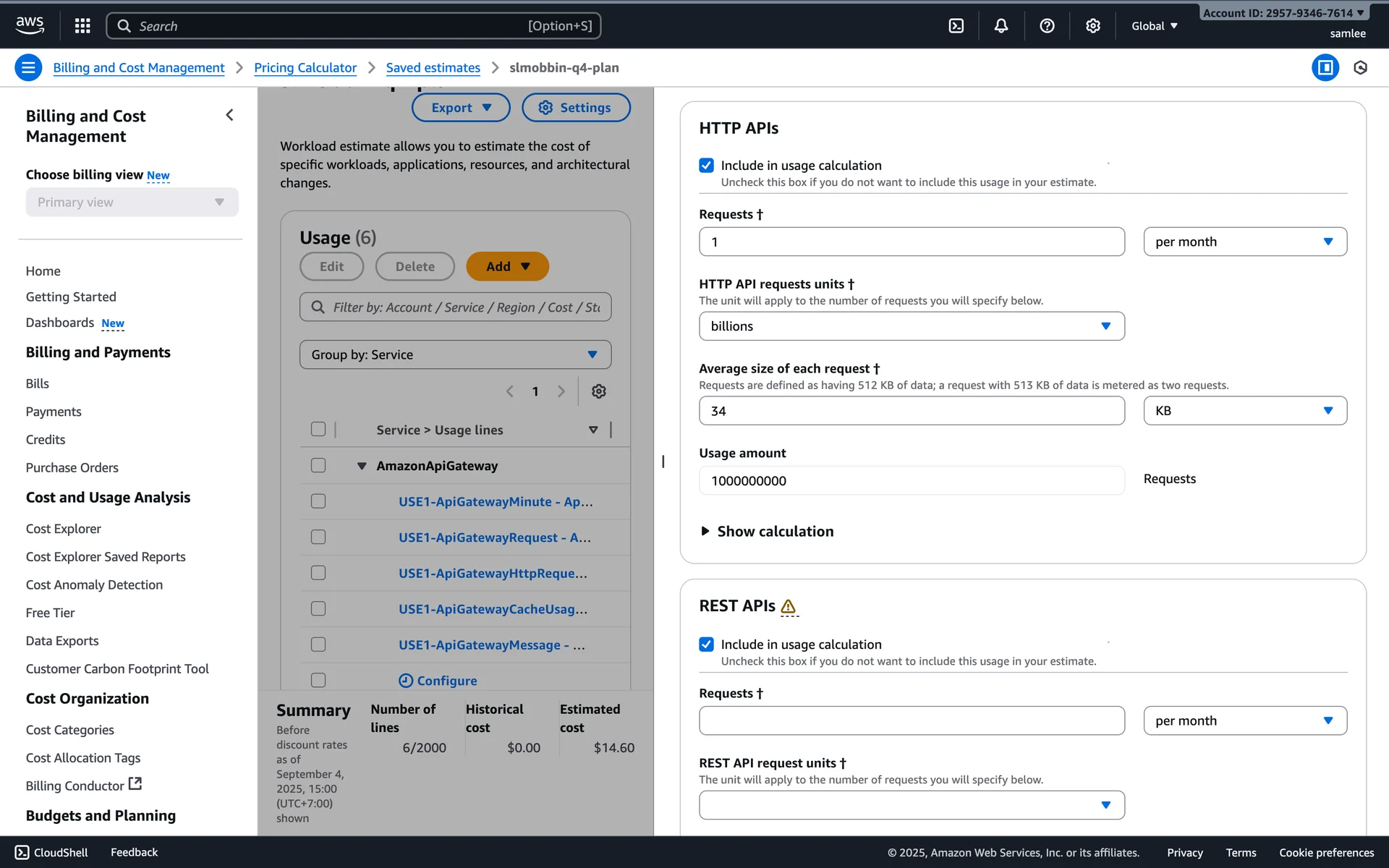
Task: Click the Saved estimates breadcrumb link
Action: 433,68
